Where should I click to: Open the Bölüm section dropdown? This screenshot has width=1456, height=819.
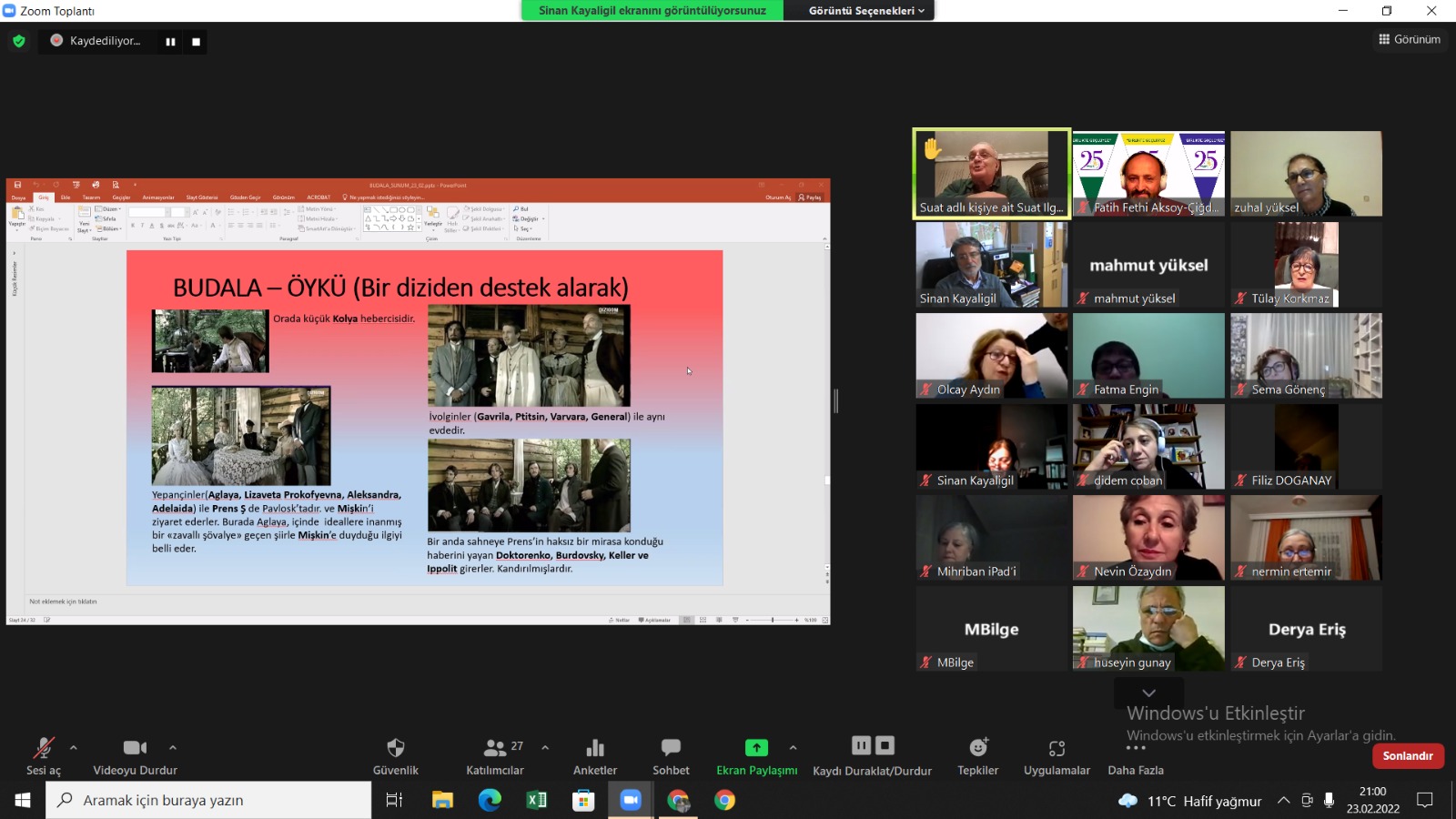tap(108, 228)
